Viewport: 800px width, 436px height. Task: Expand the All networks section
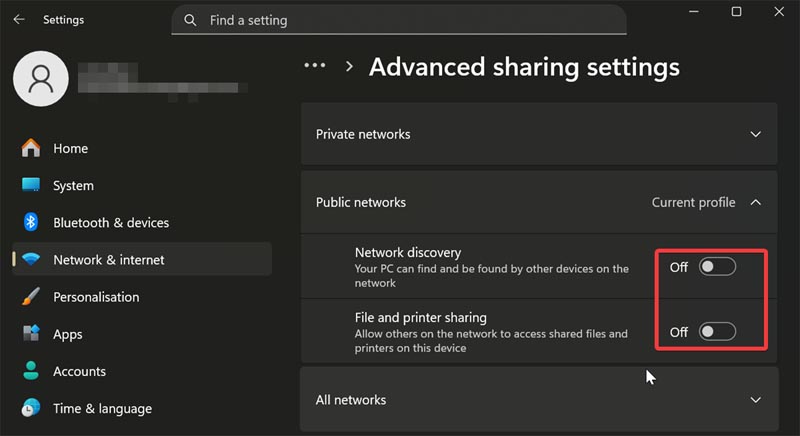pos(756,400)
